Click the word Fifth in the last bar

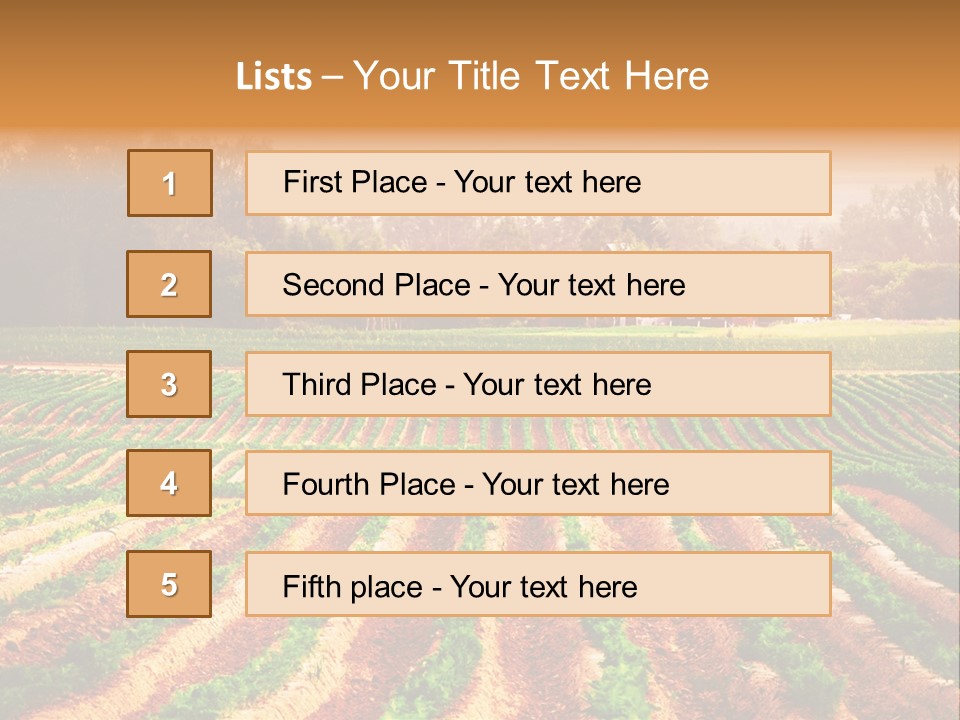click(311, 586)
